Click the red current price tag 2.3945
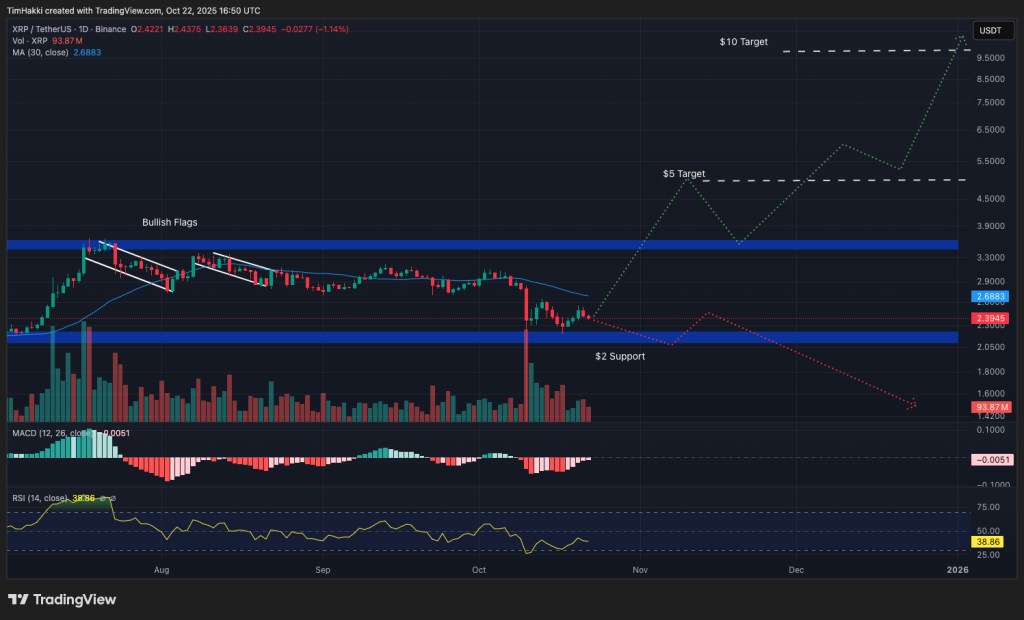Viewport: 1024px width, 620px height. pyautogui.click(x=989, y=318)
